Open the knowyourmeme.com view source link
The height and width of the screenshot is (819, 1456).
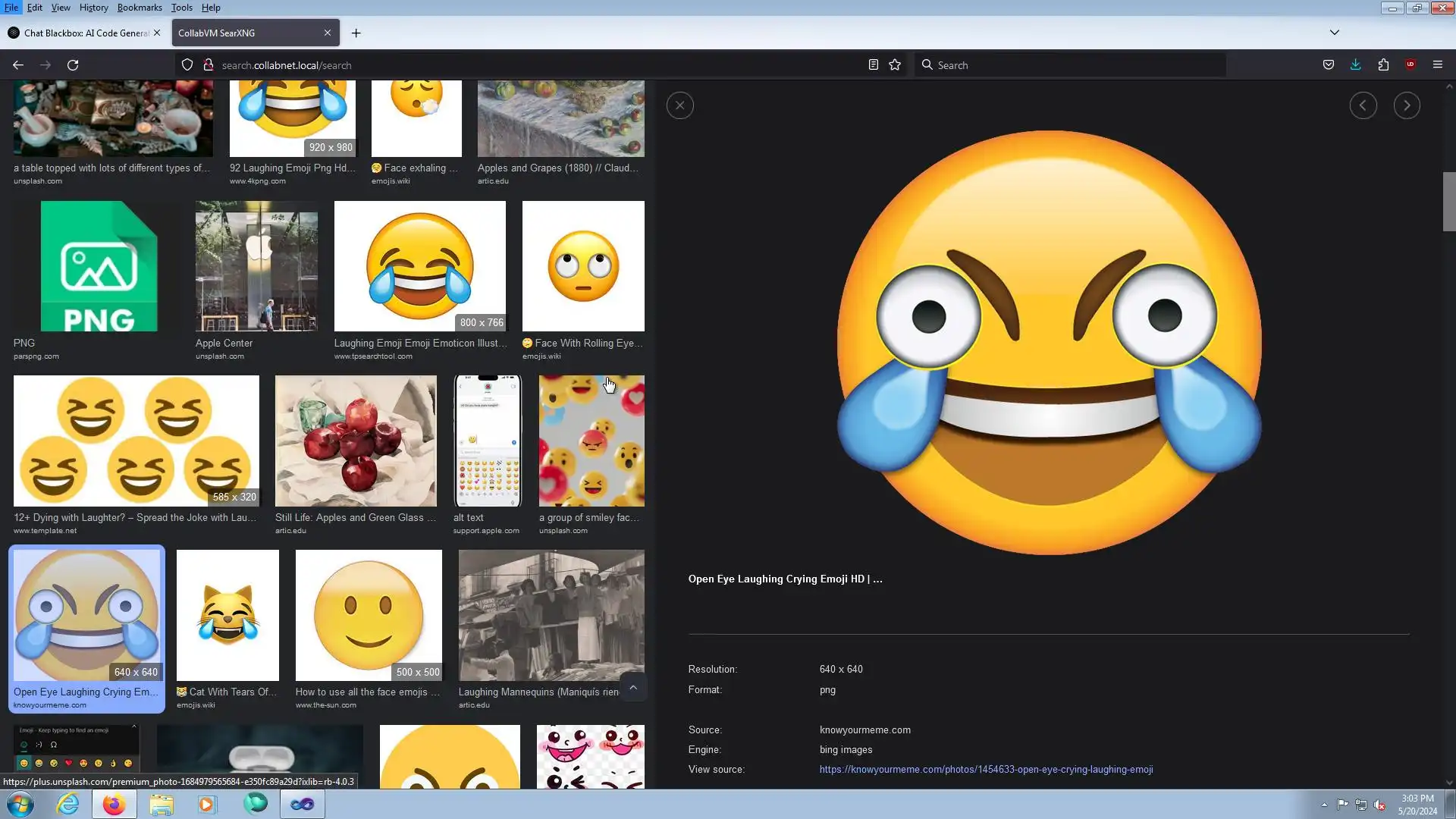986,769
